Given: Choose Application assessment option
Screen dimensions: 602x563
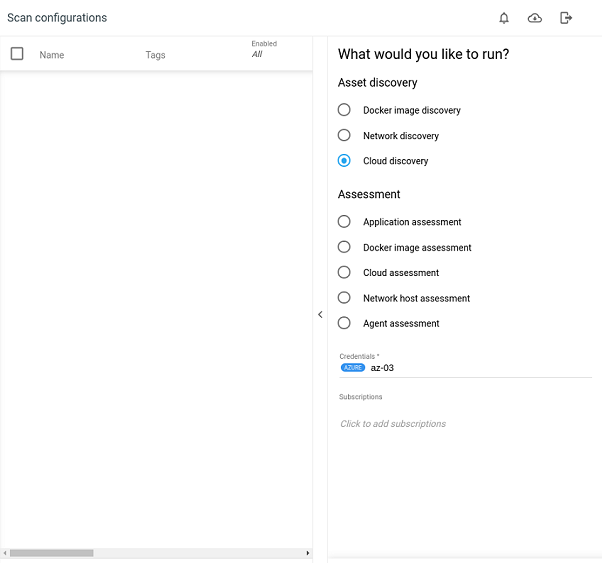Looking at the screenshot, I should pyautogui.click(x=344, y=222).
